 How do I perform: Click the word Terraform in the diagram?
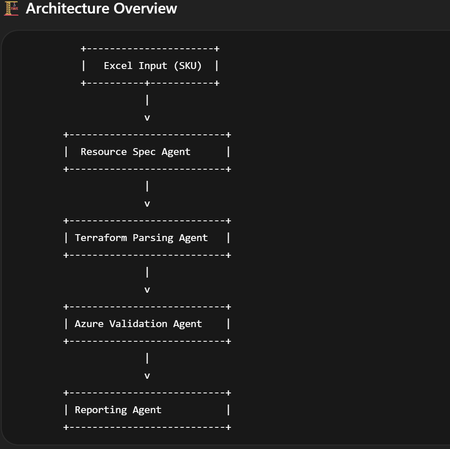click(101, 238)
